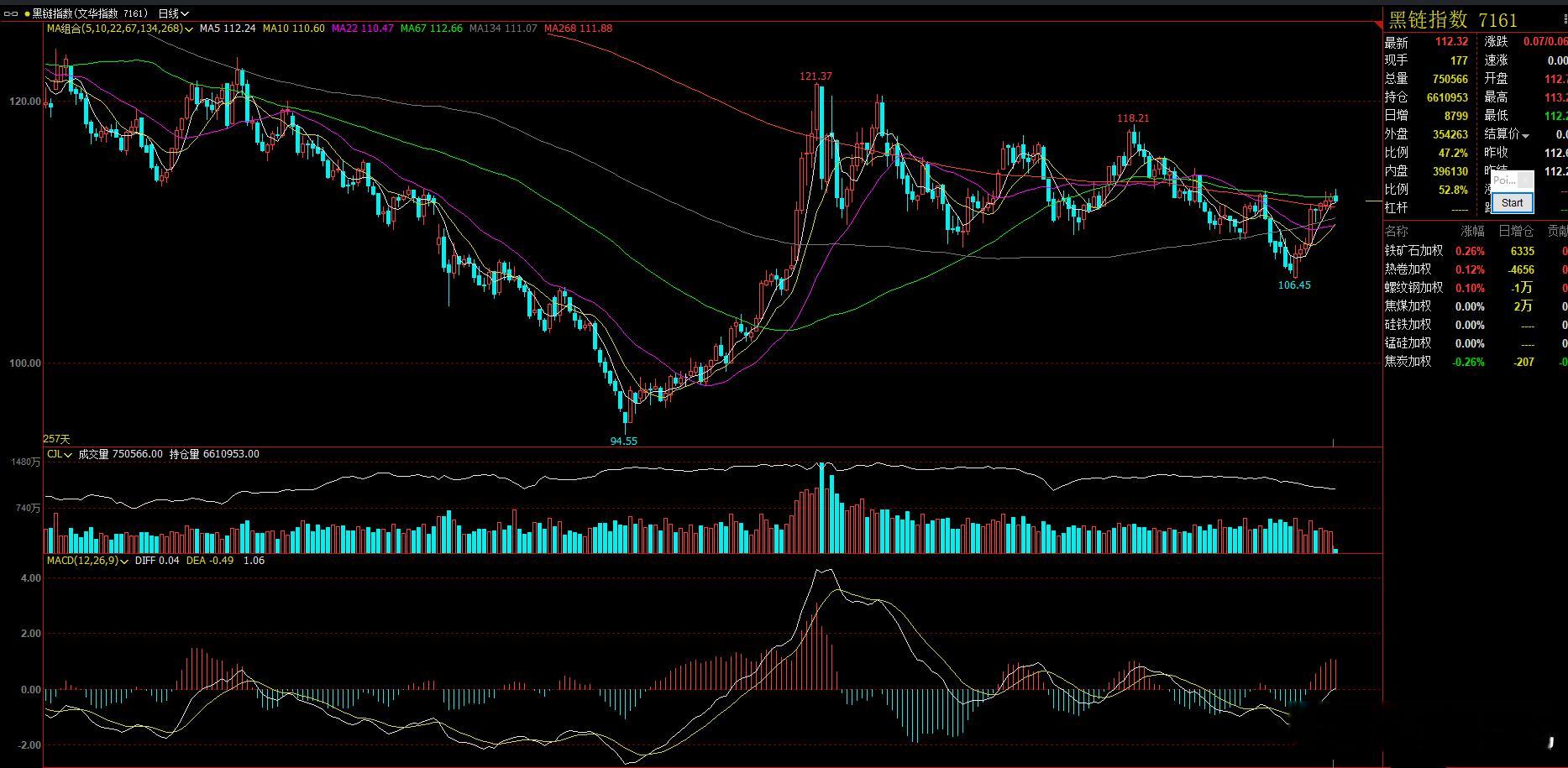
Task: Click the MA22 110.47 legend label
Action: tap(363, 29)
